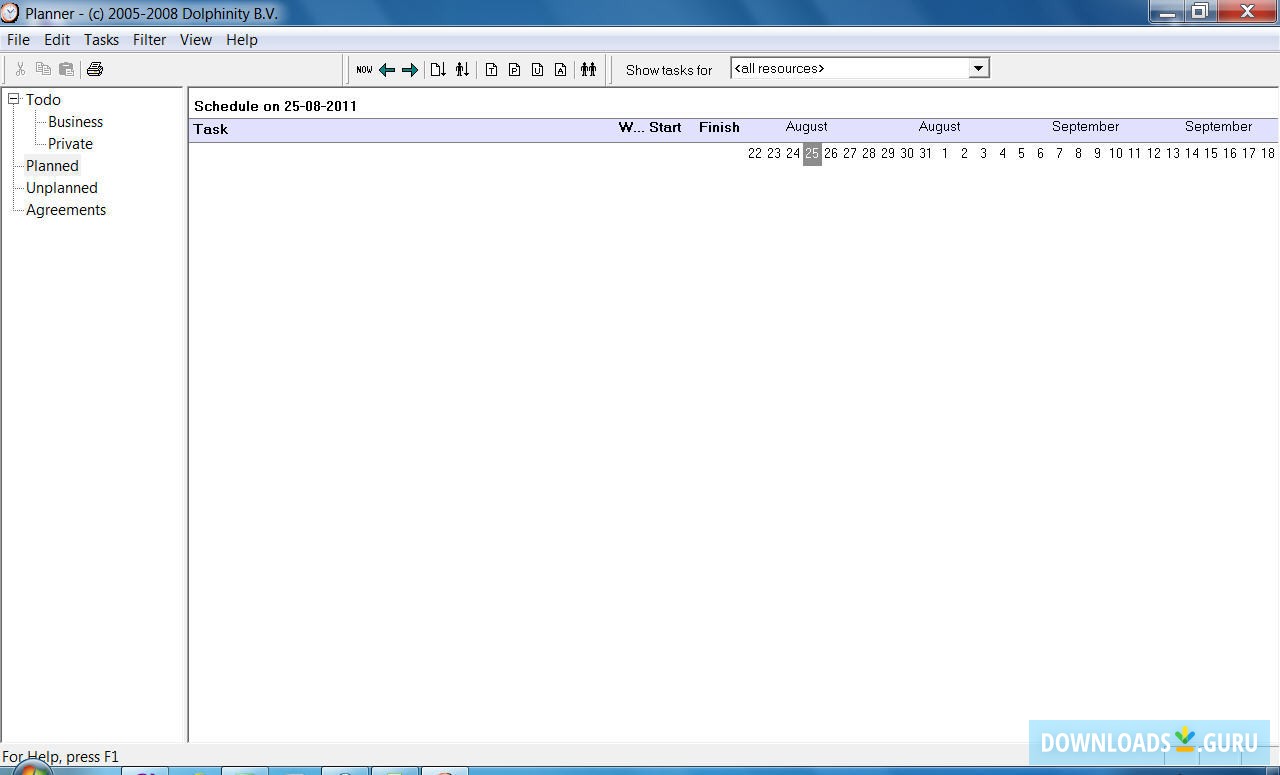Minimize the Planner window
This screenshot has width=1280, height=775.
click(x=1166, y=12)
